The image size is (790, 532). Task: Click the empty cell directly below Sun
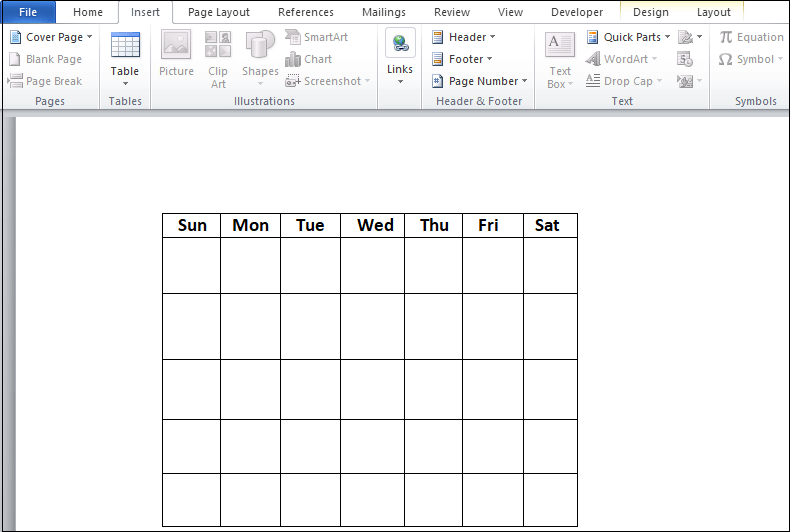[x=191, y=265]
